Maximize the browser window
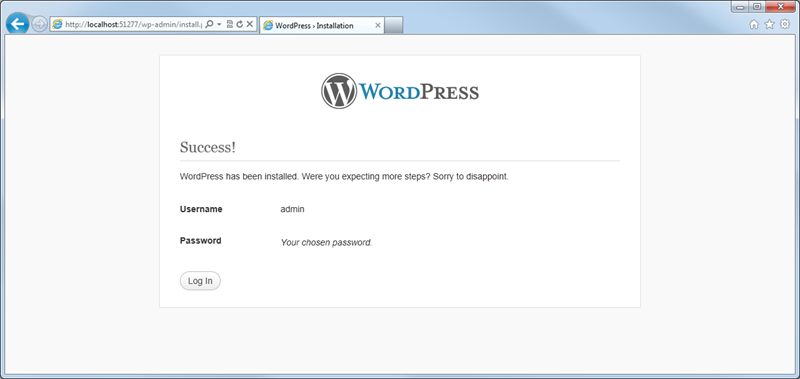Screen dimensions: 800x379 (x=757, y=7)
